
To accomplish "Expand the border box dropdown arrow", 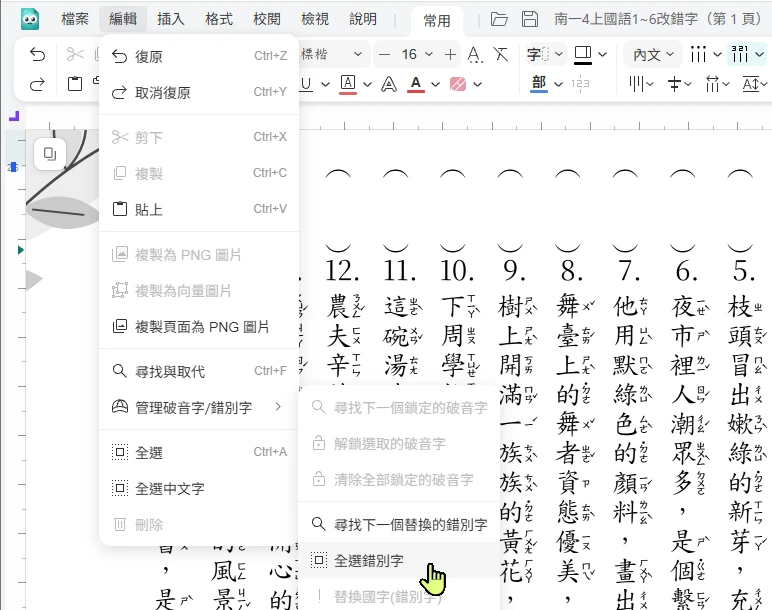I will tap(603, 54).
